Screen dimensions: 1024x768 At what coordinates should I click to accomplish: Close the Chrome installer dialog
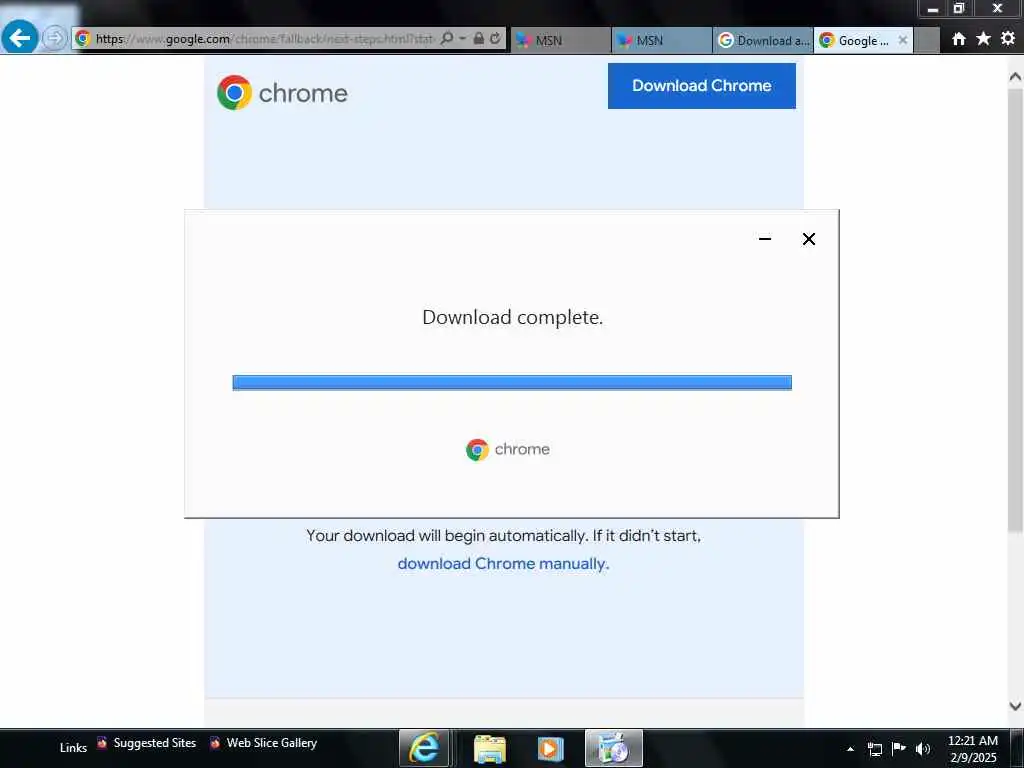808,239
